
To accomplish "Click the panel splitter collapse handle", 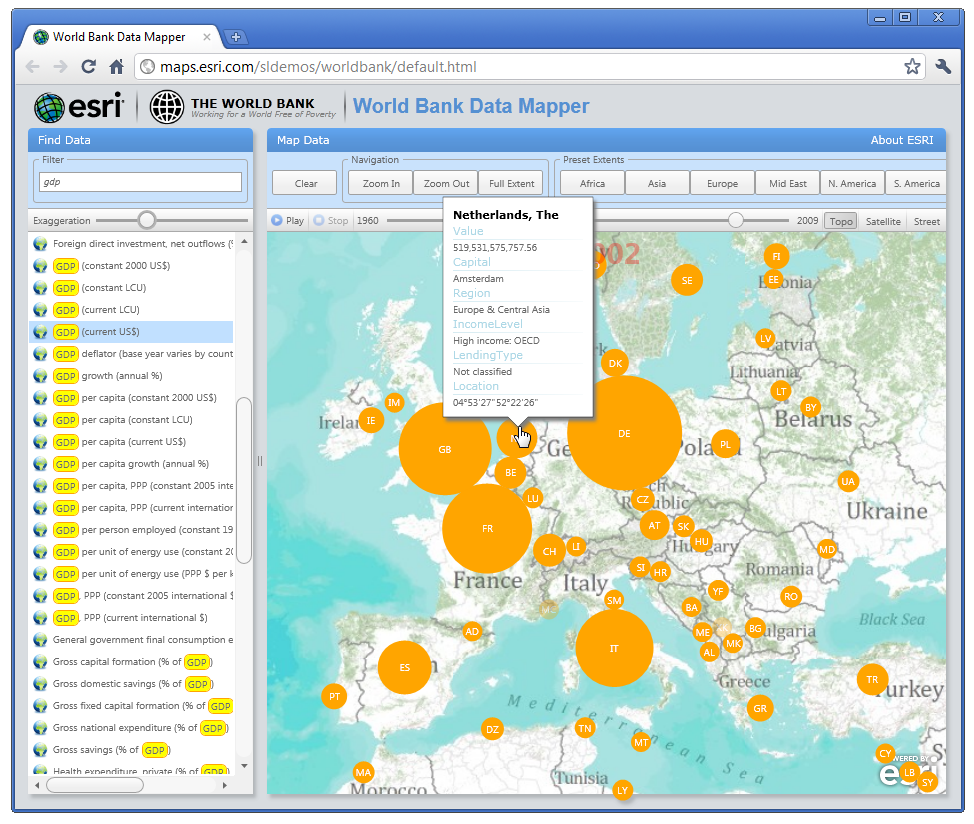I will point(260,461).
